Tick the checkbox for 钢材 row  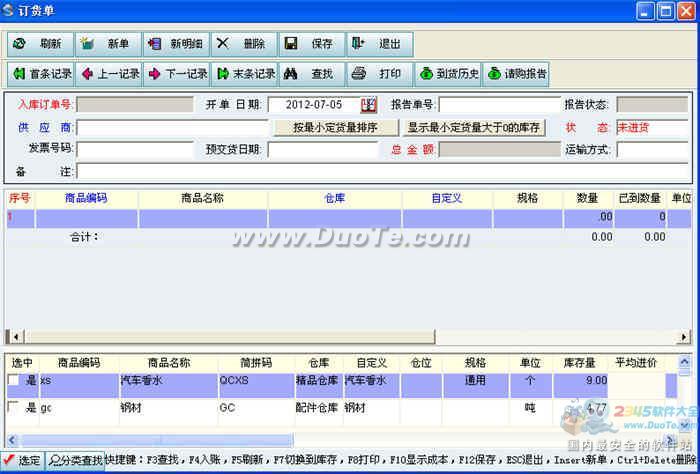click(14, 408)
